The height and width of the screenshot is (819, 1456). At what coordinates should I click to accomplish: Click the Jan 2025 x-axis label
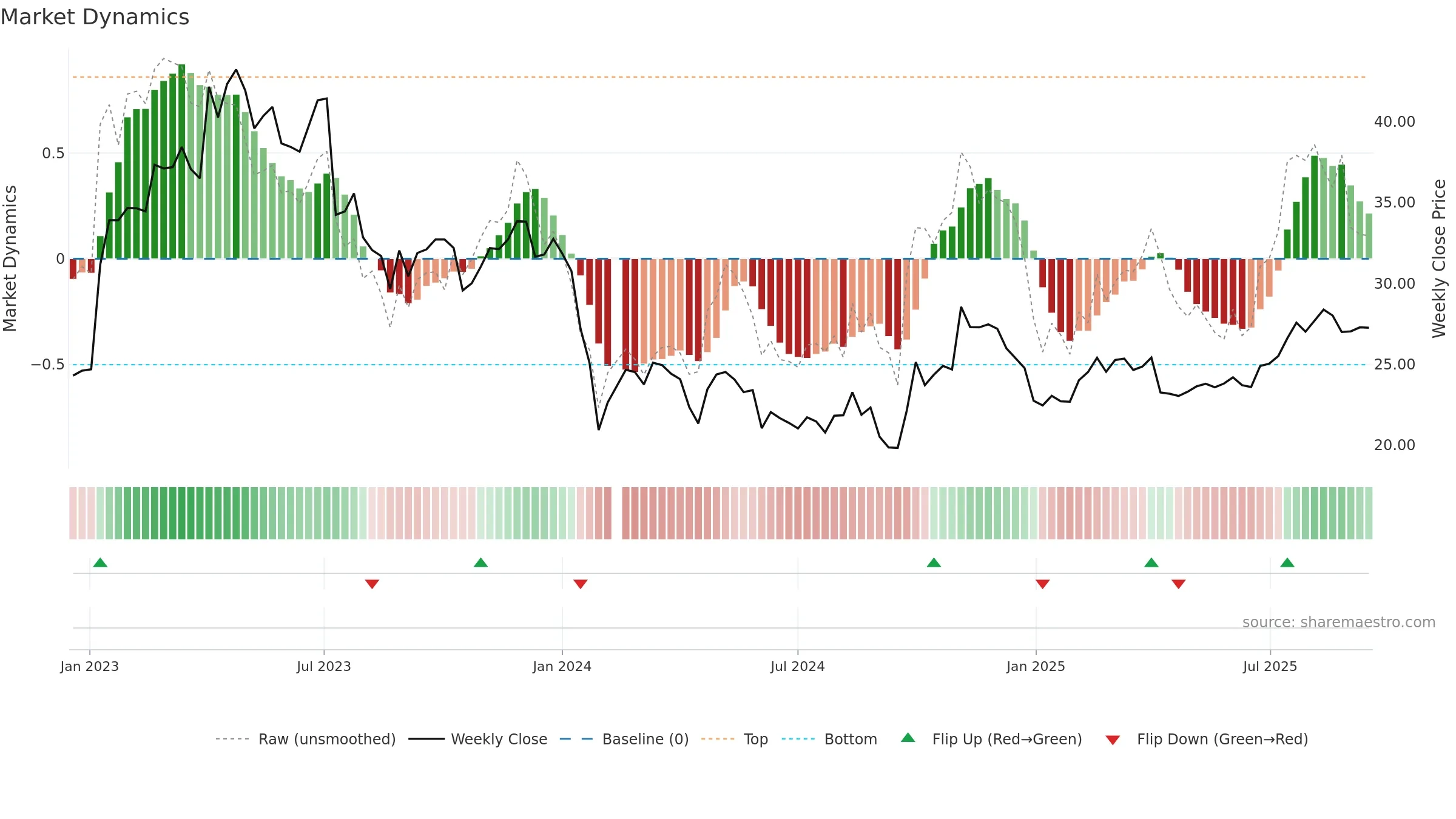[1036, 666]
